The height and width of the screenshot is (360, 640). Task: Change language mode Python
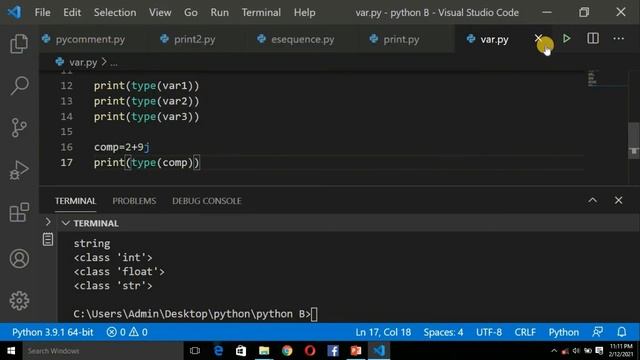pos(563,332)
